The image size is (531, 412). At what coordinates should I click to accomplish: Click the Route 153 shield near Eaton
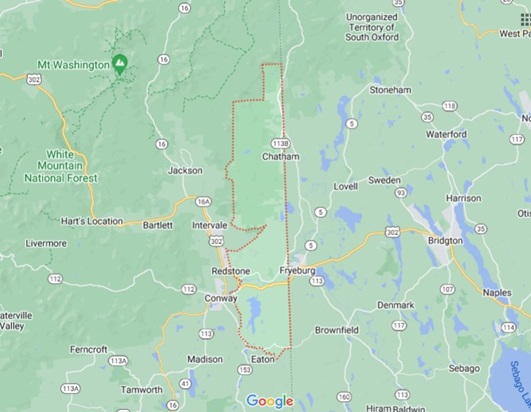point(245,370)
